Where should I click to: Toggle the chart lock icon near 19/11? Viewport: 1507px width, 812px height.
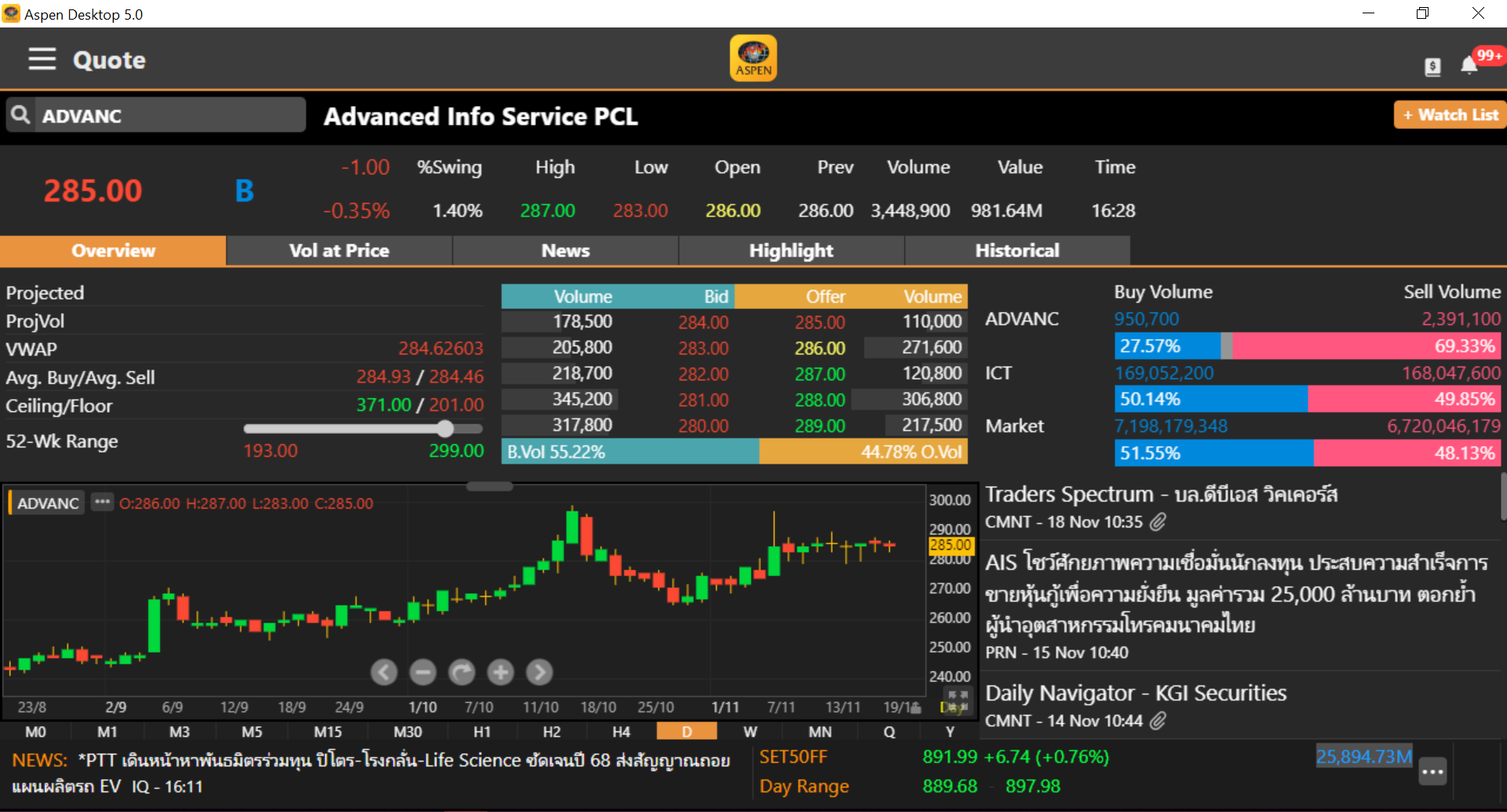pos(915,708)
